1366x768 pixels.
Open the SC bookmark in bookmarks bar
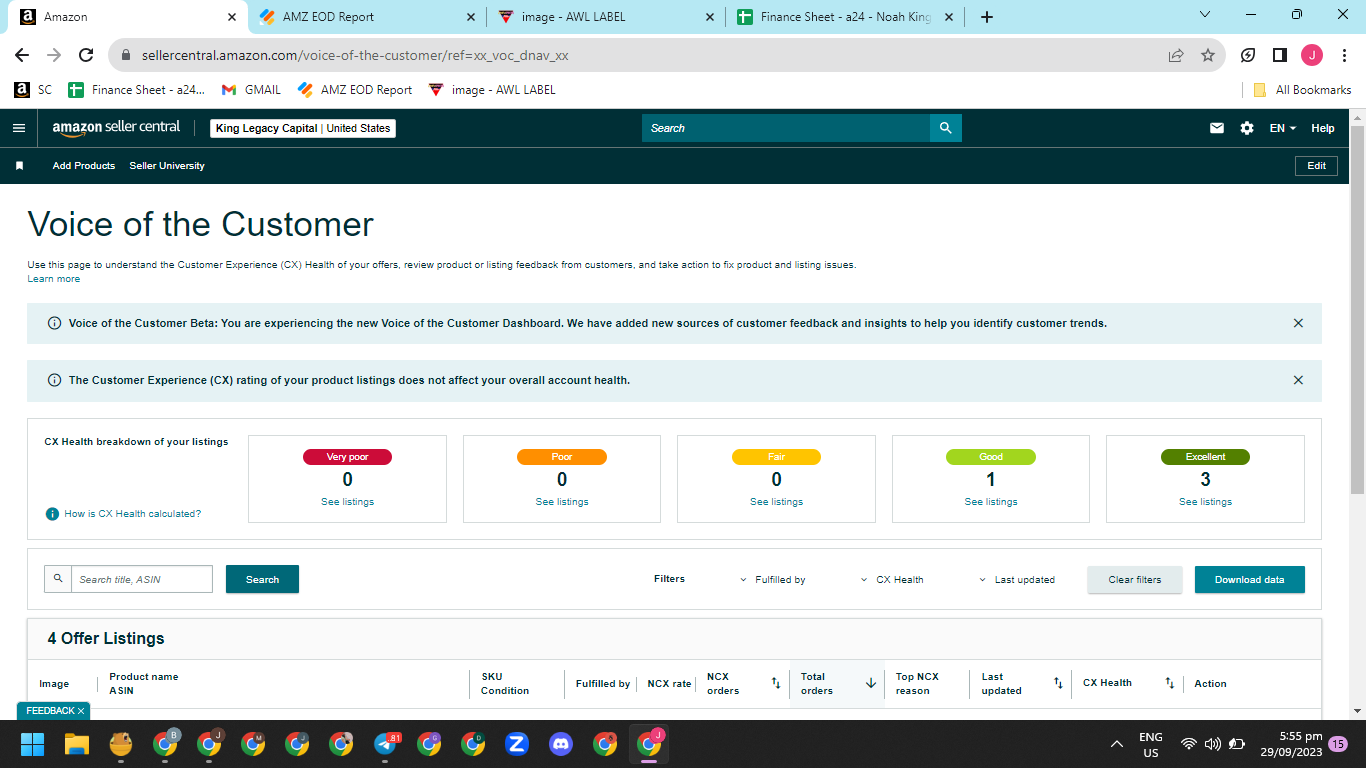point(33,90)
